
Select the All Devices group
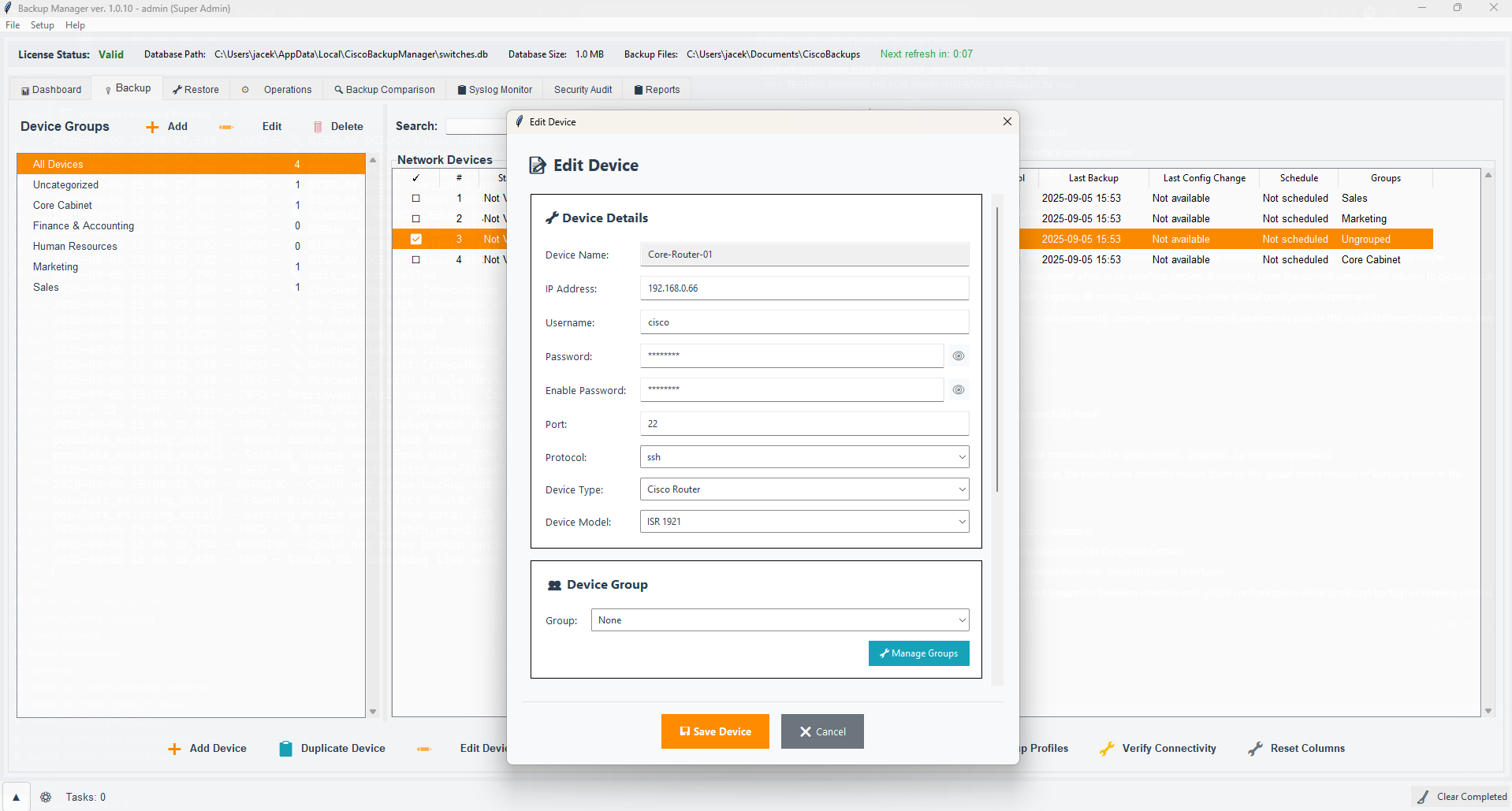191,164
